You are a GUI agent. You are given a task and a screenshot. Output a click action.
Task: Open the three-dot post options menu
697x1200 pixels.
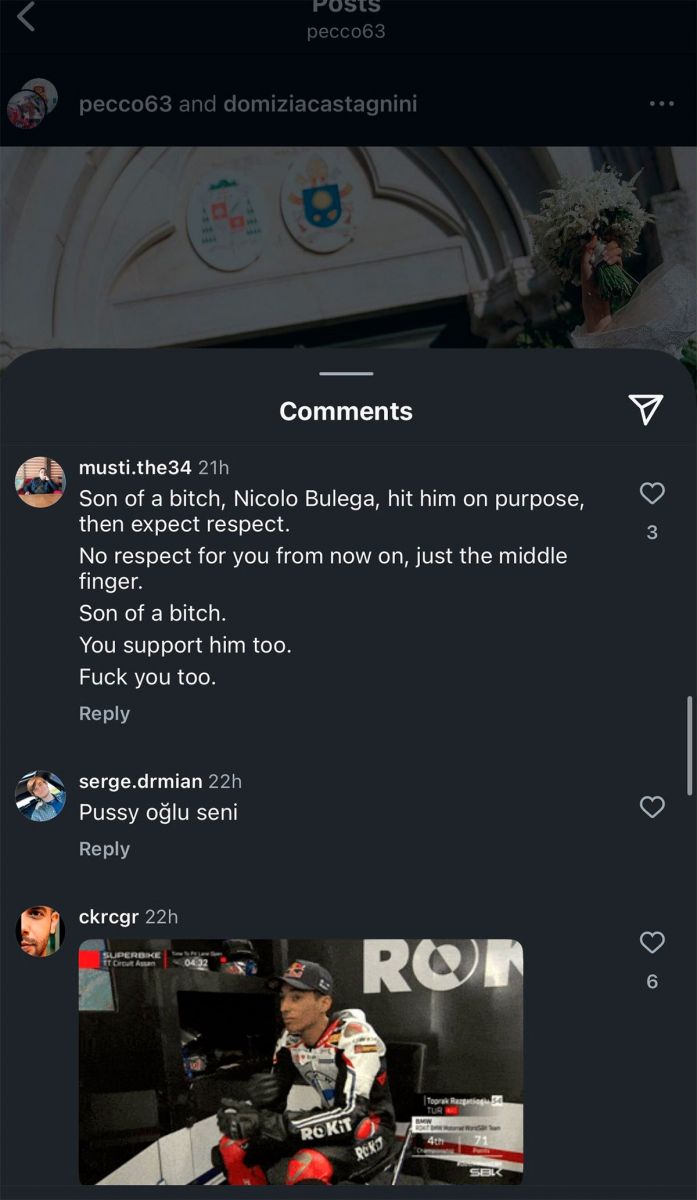[x=661, y=104]
